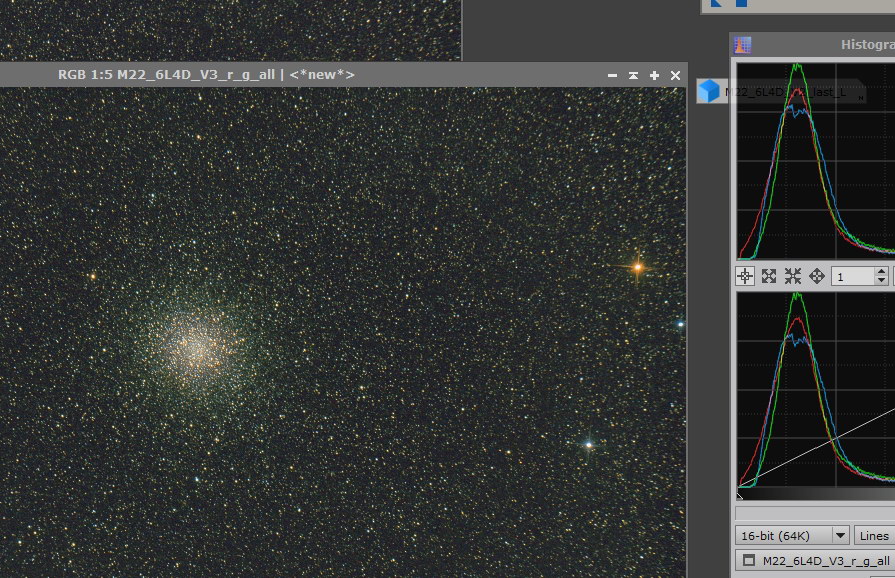Click the empty readout info bar below histogram
Screen dimensions: 895x578
(815, 512)
